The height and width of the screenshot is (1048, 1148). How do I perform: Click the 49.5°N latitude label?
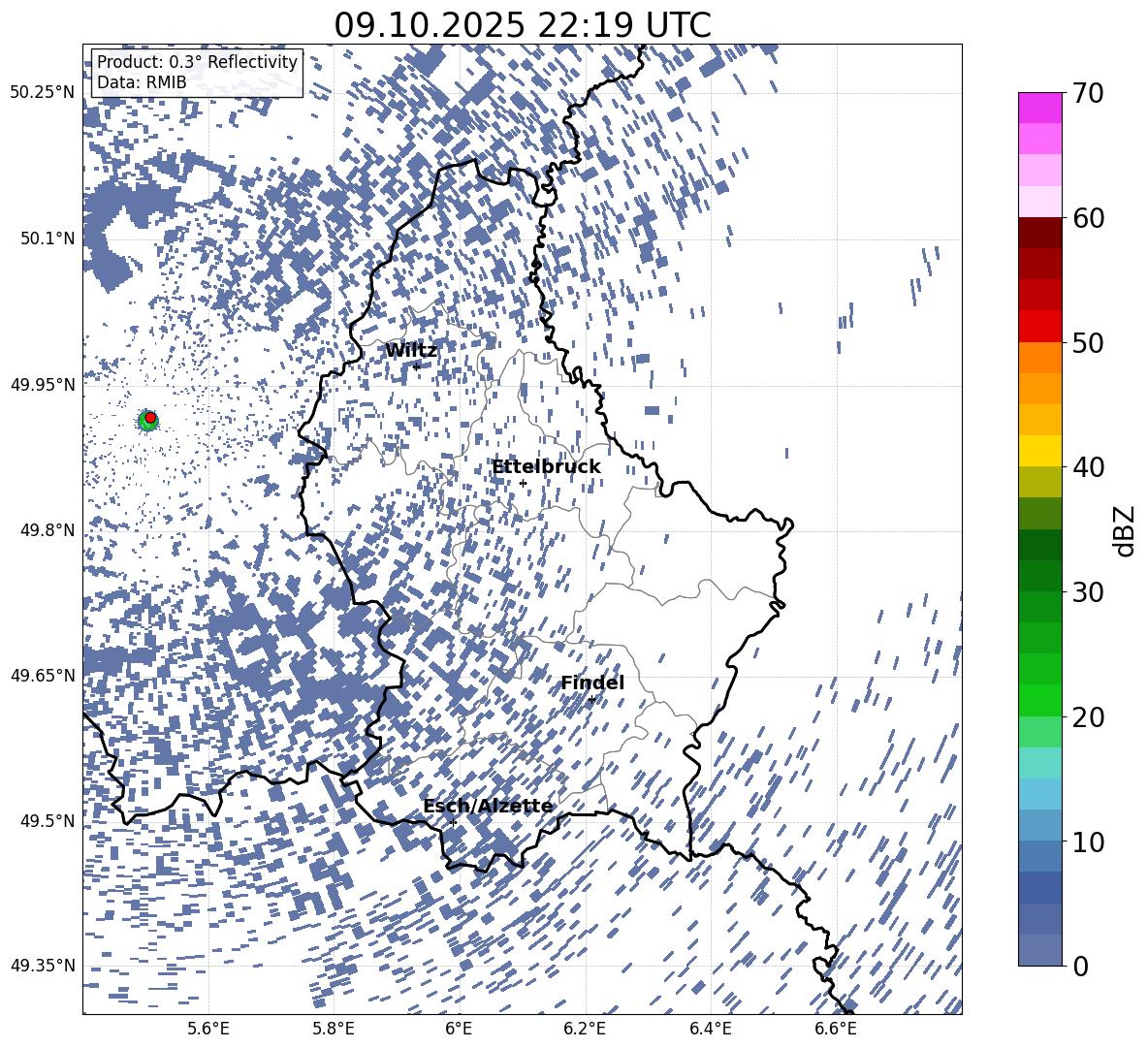point(48,821)
